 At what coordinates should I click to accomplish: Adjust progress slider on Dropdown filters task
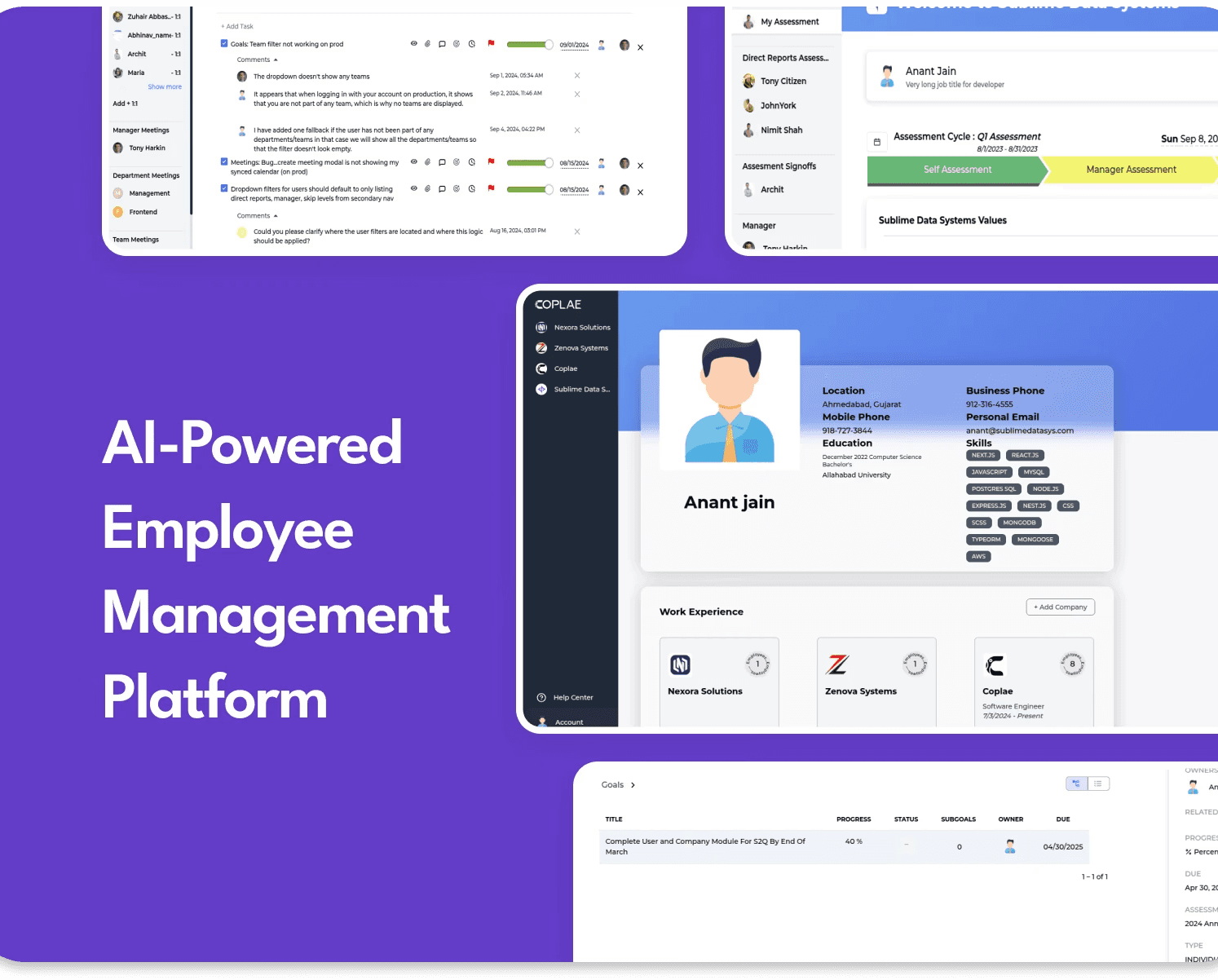click(530, 189)
